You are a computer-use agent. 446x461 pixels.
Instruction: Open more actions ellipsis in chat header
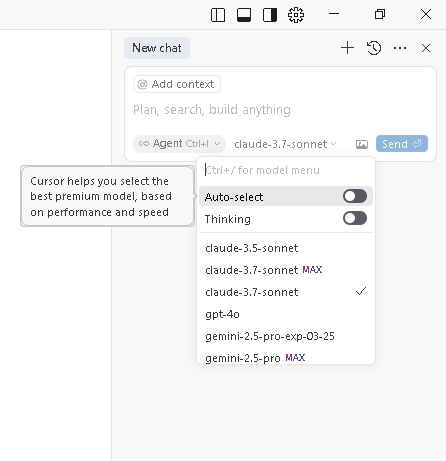(400, 48)
